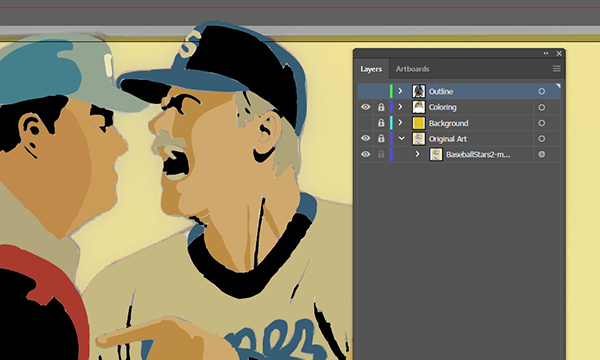Switch to the Artboards tab
The height and width of the screenshot is (360, 600).
(412, 69)
